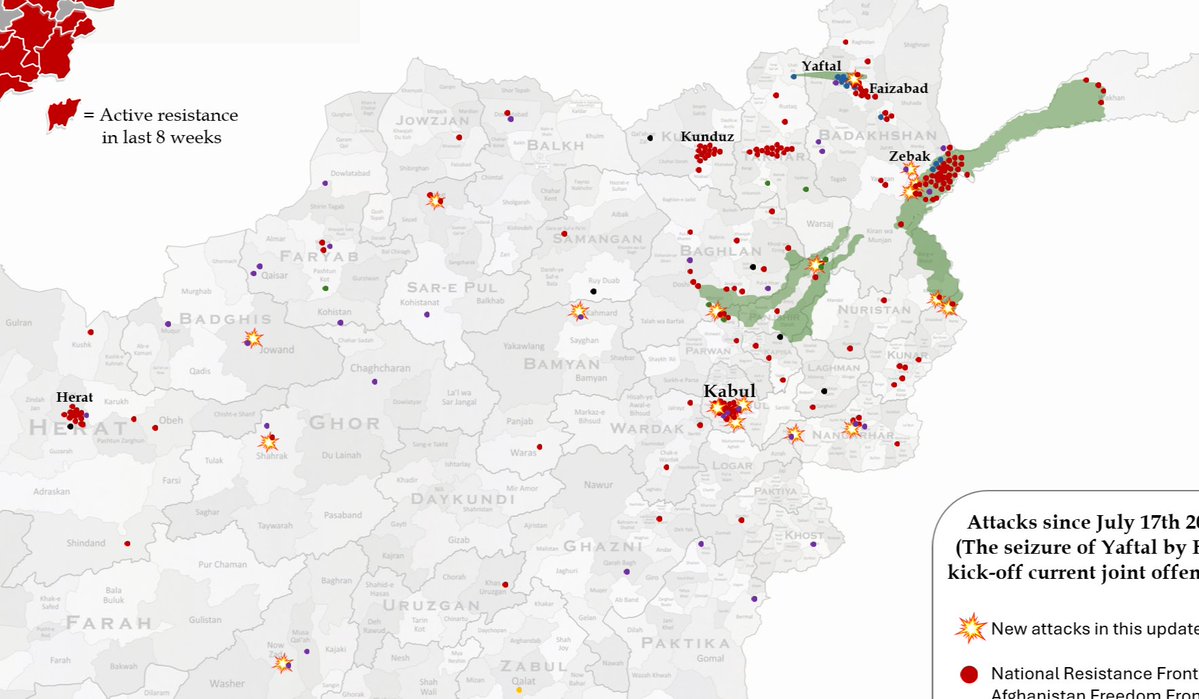The image size is (1199, 699).
Task: Click the Faizabad label
Action: tap(898, 88)
